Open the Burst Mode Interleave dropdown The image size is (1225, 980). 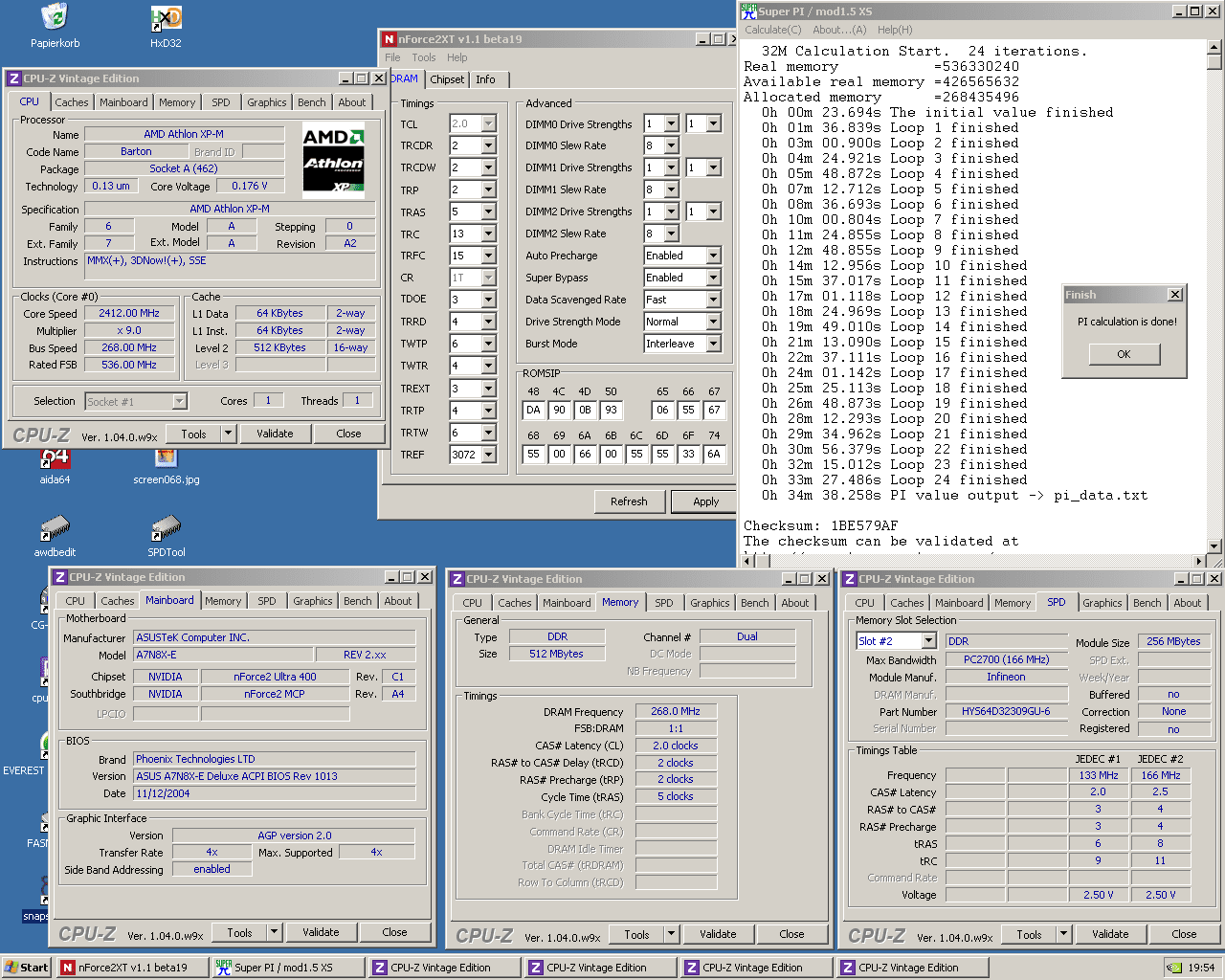(713, 344)
